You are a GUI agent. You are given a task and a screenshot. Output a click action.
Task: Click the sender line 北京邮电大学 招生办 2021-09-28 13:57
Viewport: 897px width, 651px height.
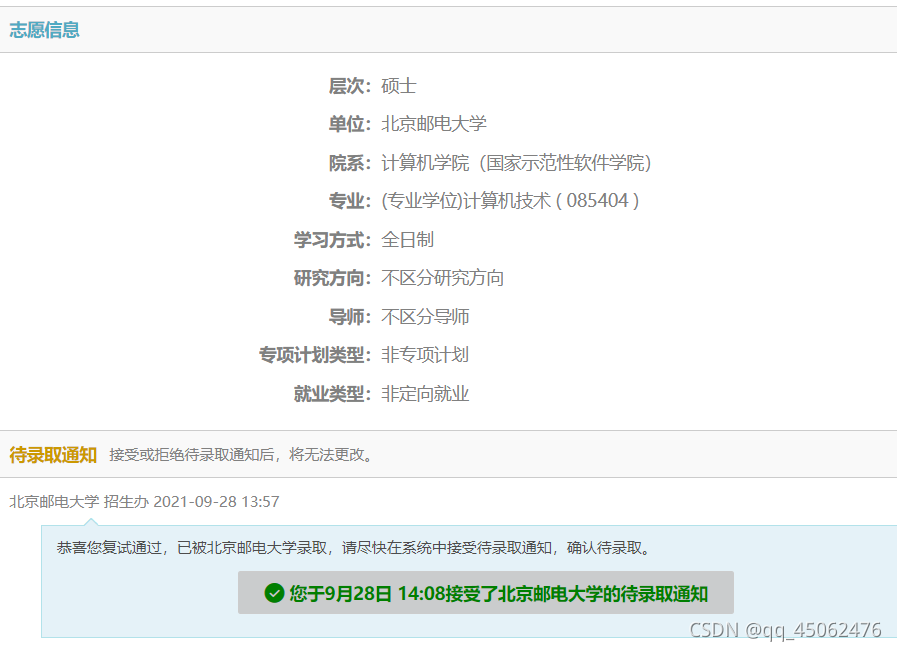144,502
